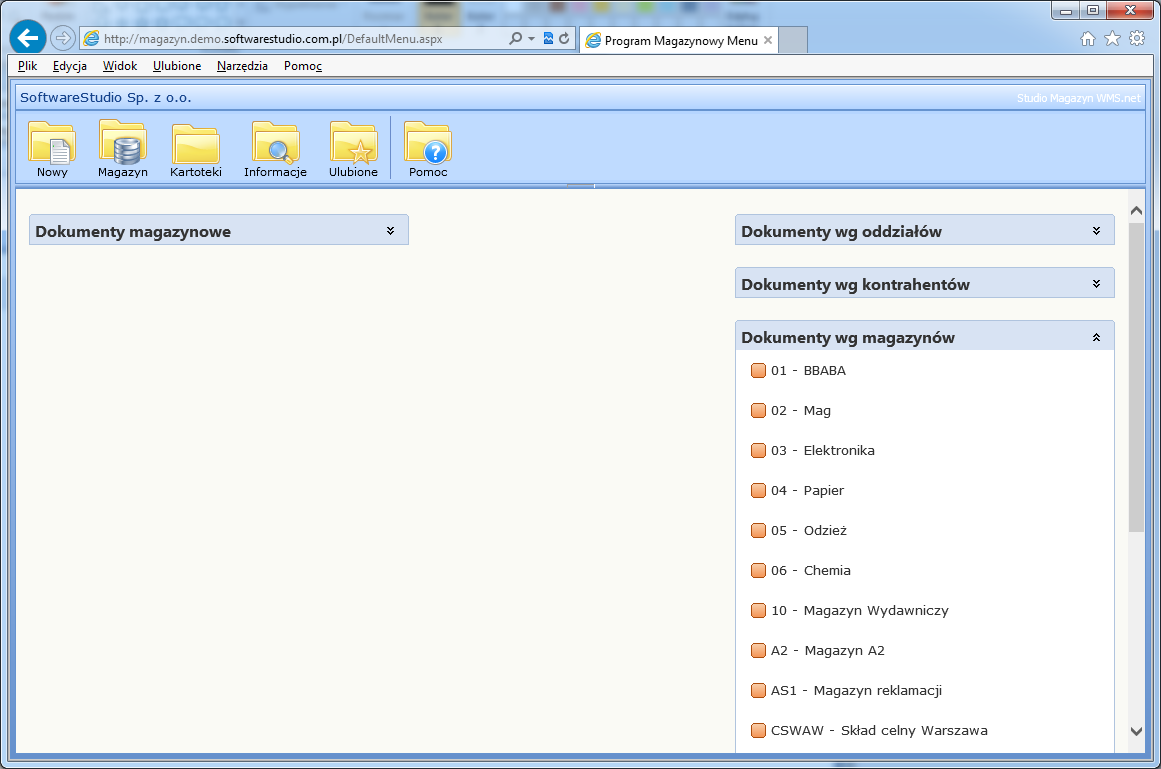This screenshot has height=769, width=1161.
Task: Click the Magazyn database folder icon
Action: coord(123,143)
